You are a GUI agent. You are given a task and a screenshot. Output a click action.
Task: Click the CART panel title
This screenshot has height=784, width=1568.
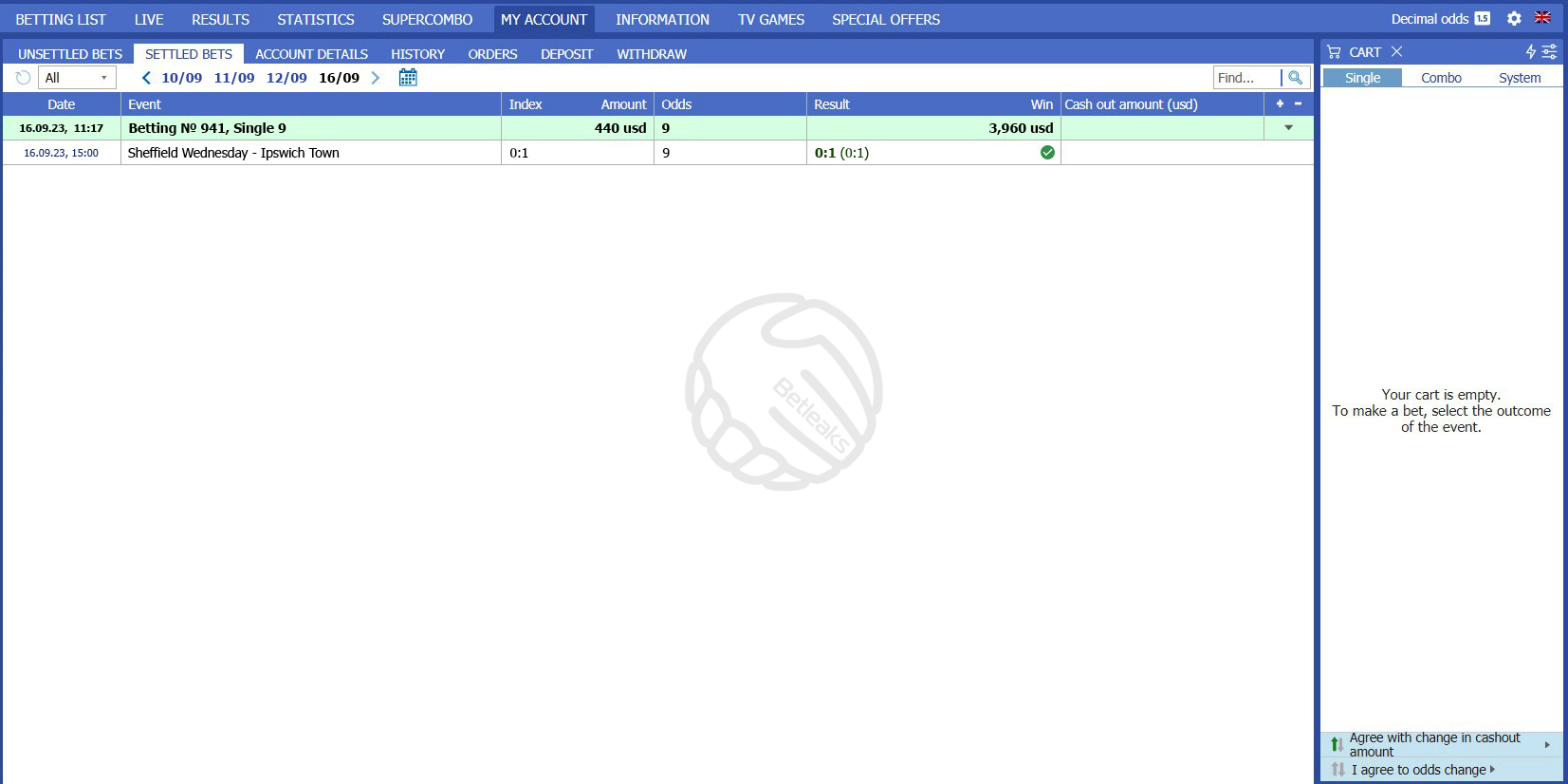point(1365,52)
